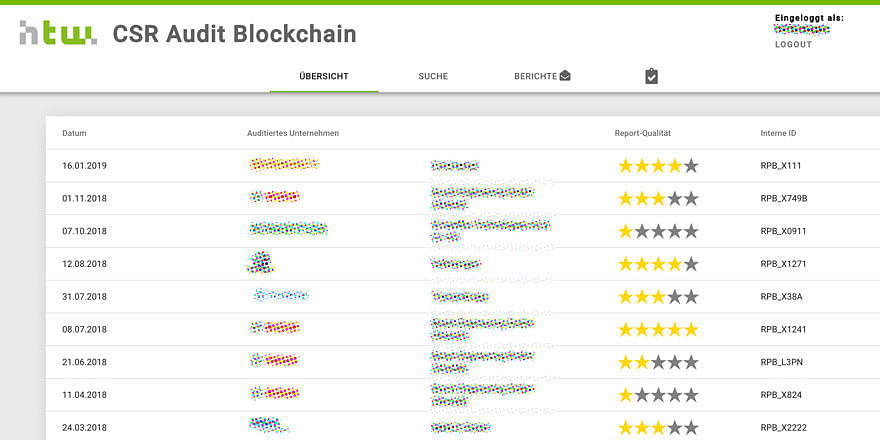This screenshot has width=880, height=440.
Task: Click second star in RPB_L3PN row
Action: point(642,362)
